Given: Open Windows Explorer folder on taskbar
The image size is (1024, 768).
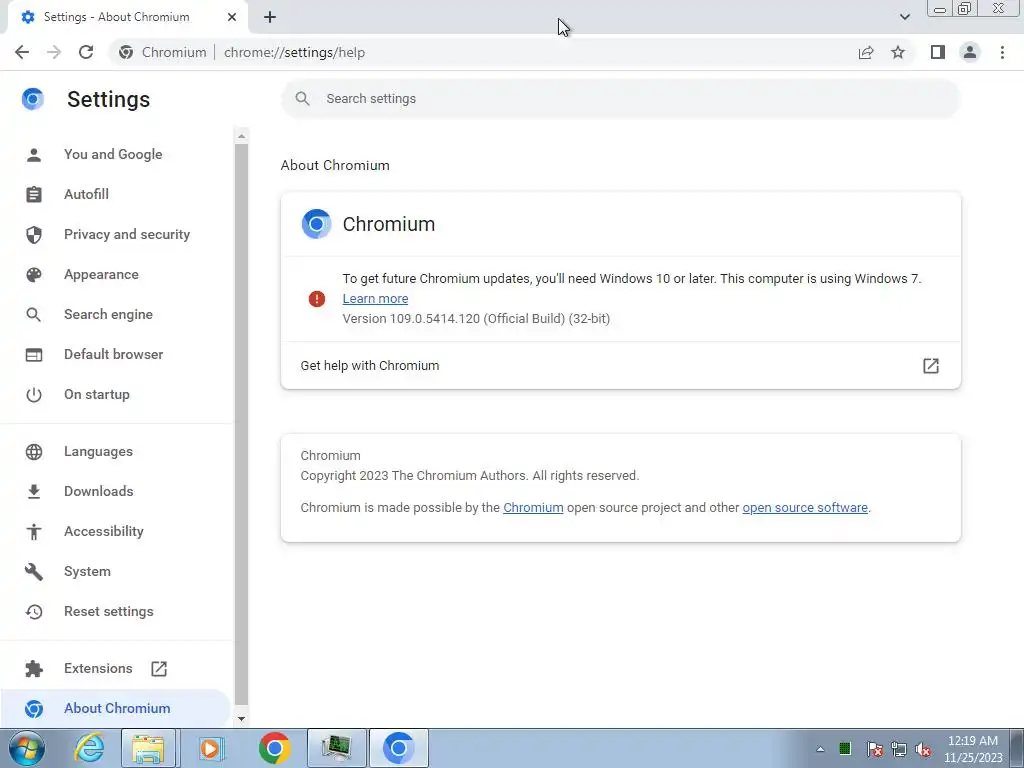Looking at the screenshot, I should coord(149,748).
